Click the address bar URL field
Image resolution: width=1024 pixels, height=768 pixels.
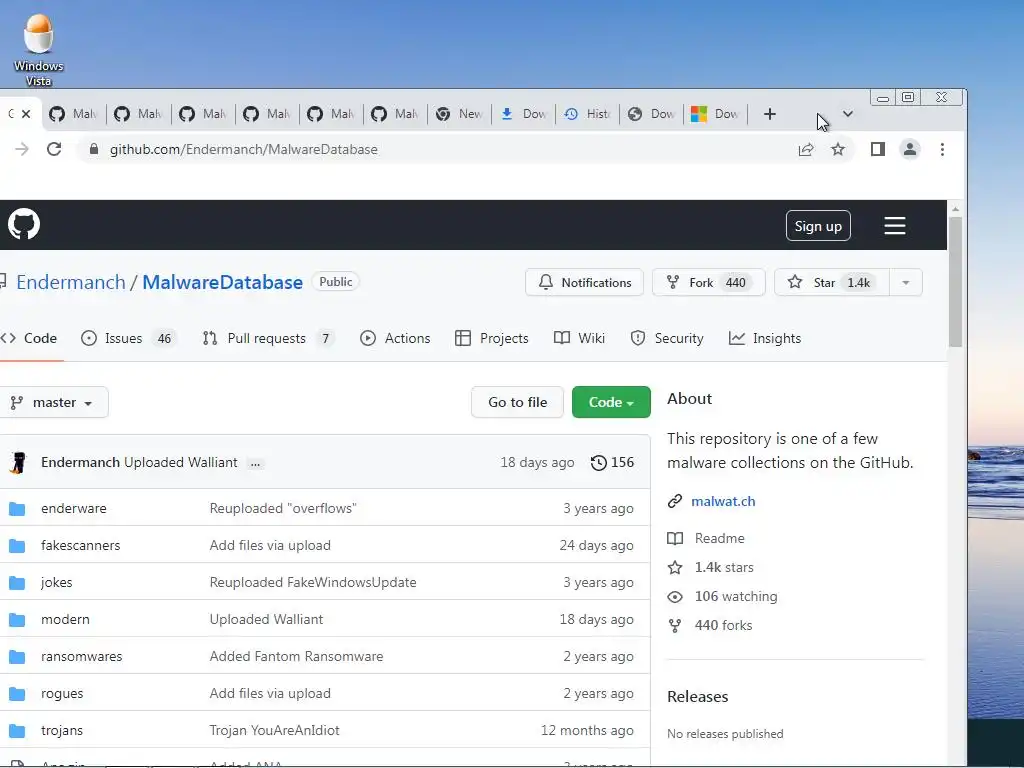431,150
